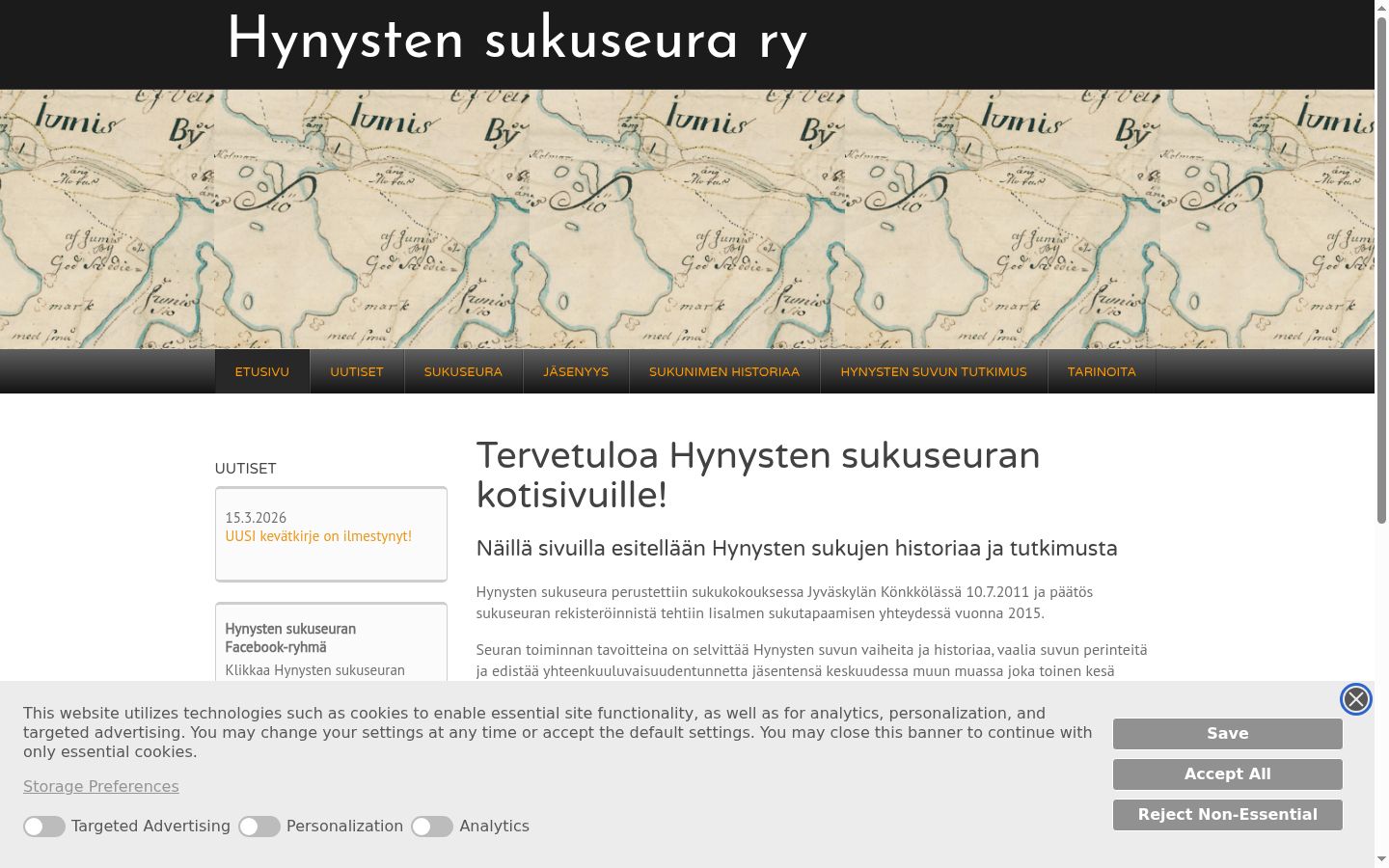The height and width of the screenshot is (868, 1389).
Task: Navigate to HYNYSTEN SUVUN TUTKIMUS
Action: 934,371
